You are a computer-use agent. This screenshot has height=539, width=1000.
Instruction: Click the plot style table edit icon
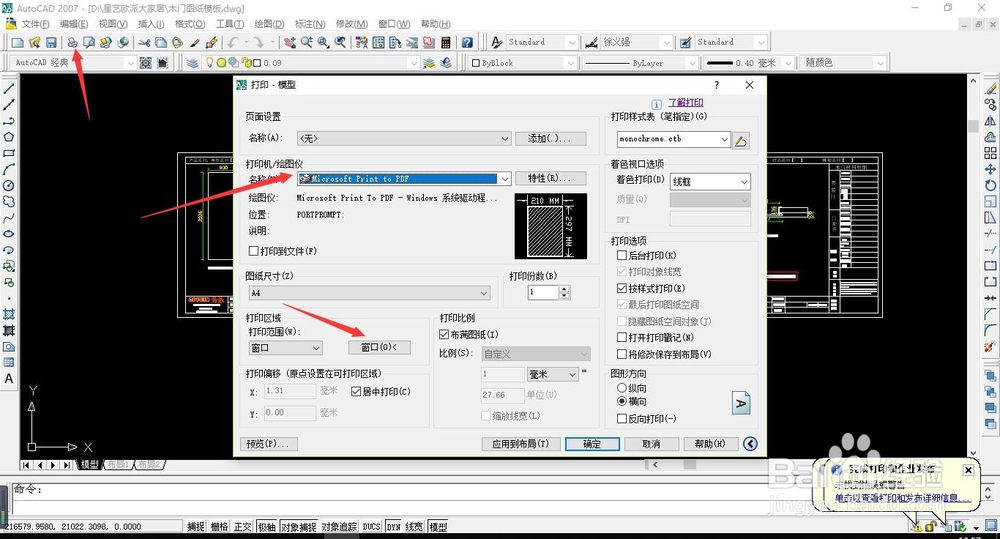pyautogui.click(x=740, y=140)
